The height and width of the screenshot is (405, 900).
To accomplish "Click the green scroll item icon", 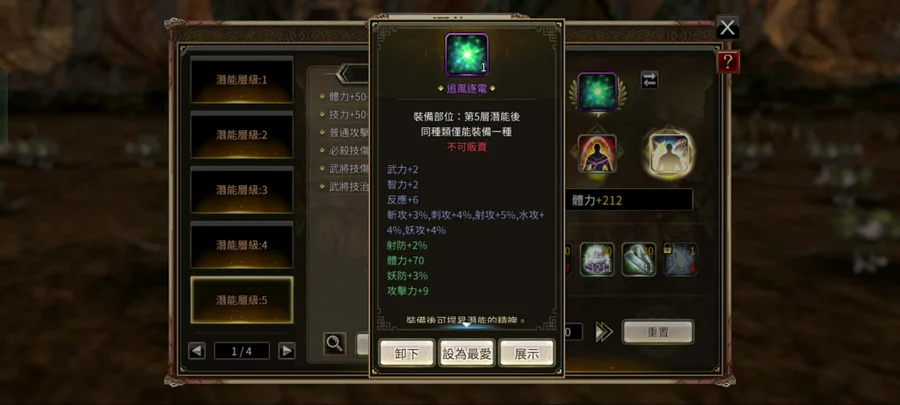I will coord(639,259).
